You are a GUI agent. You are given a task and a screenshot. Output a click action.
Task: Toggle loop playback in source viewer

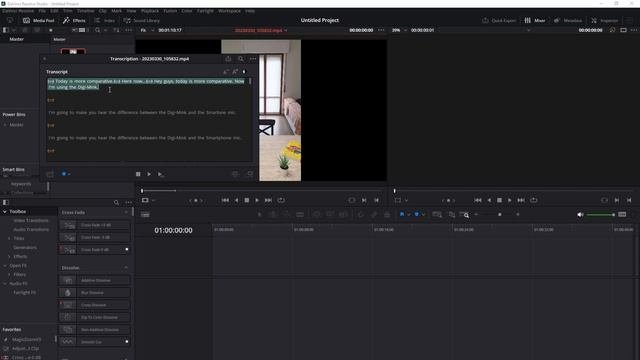pyautogui.click(x=281, y=200)
